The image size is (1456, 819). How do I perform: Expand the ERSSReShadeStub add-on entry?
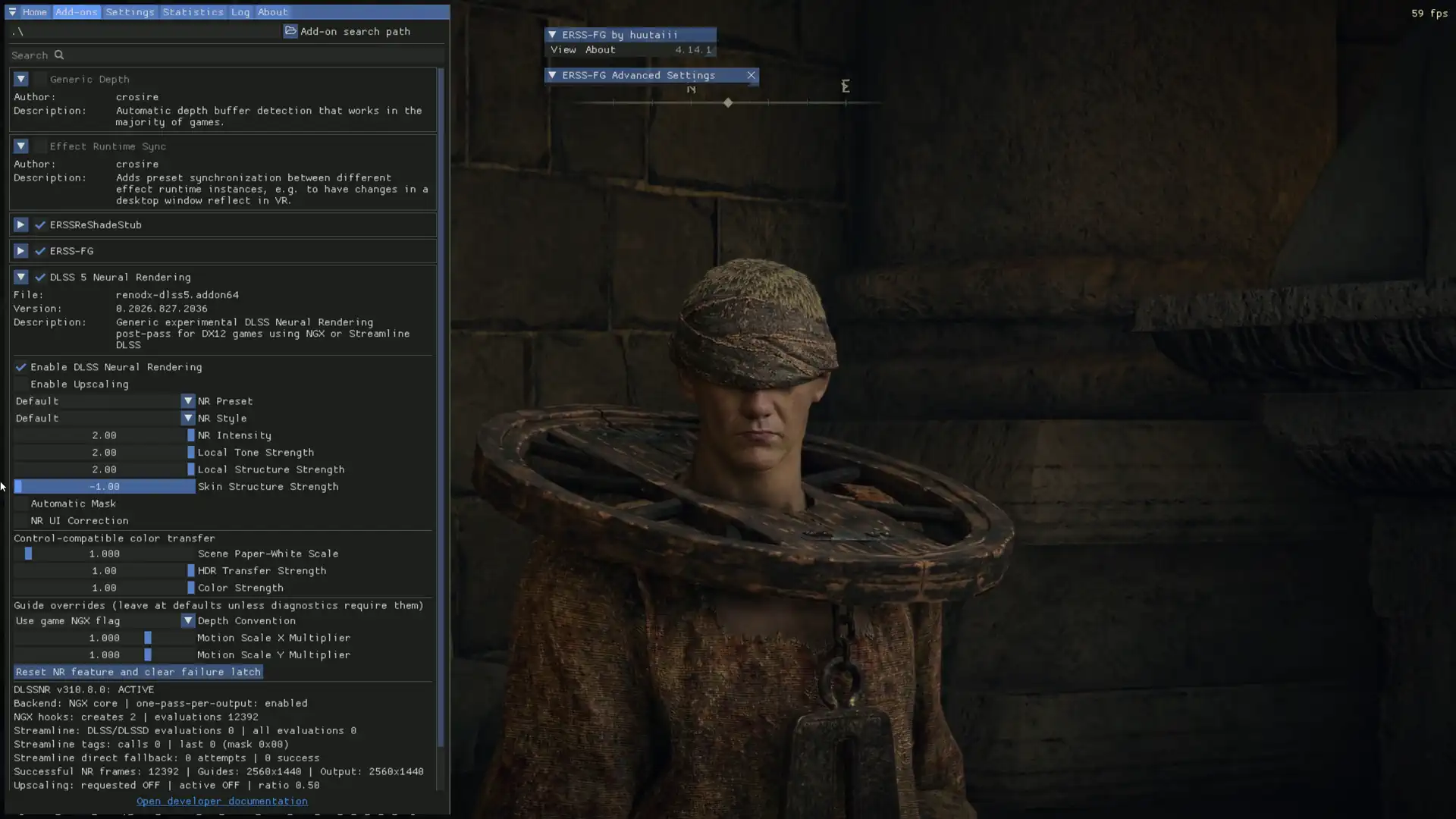coord(20,225)
